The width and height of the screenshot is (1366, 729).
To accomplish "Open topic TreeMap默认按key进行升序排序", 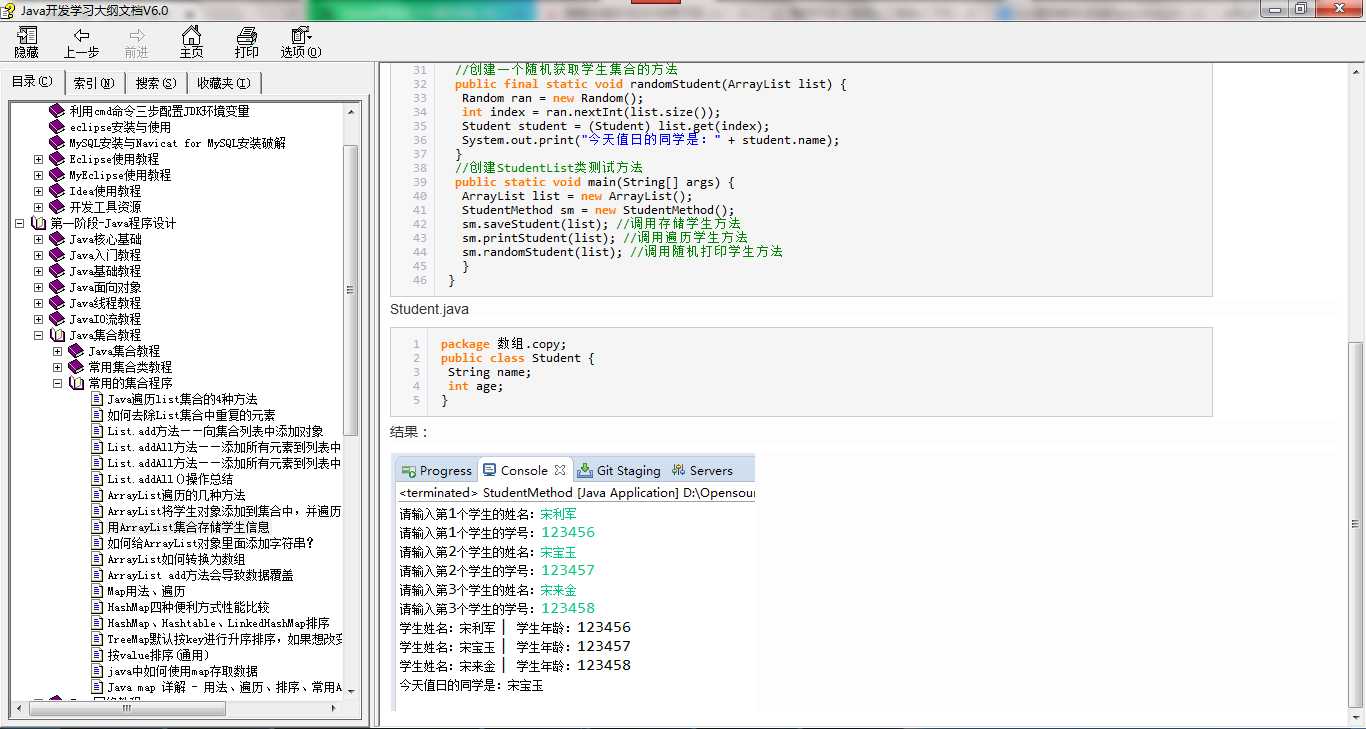I will click(x=224, y=639).
